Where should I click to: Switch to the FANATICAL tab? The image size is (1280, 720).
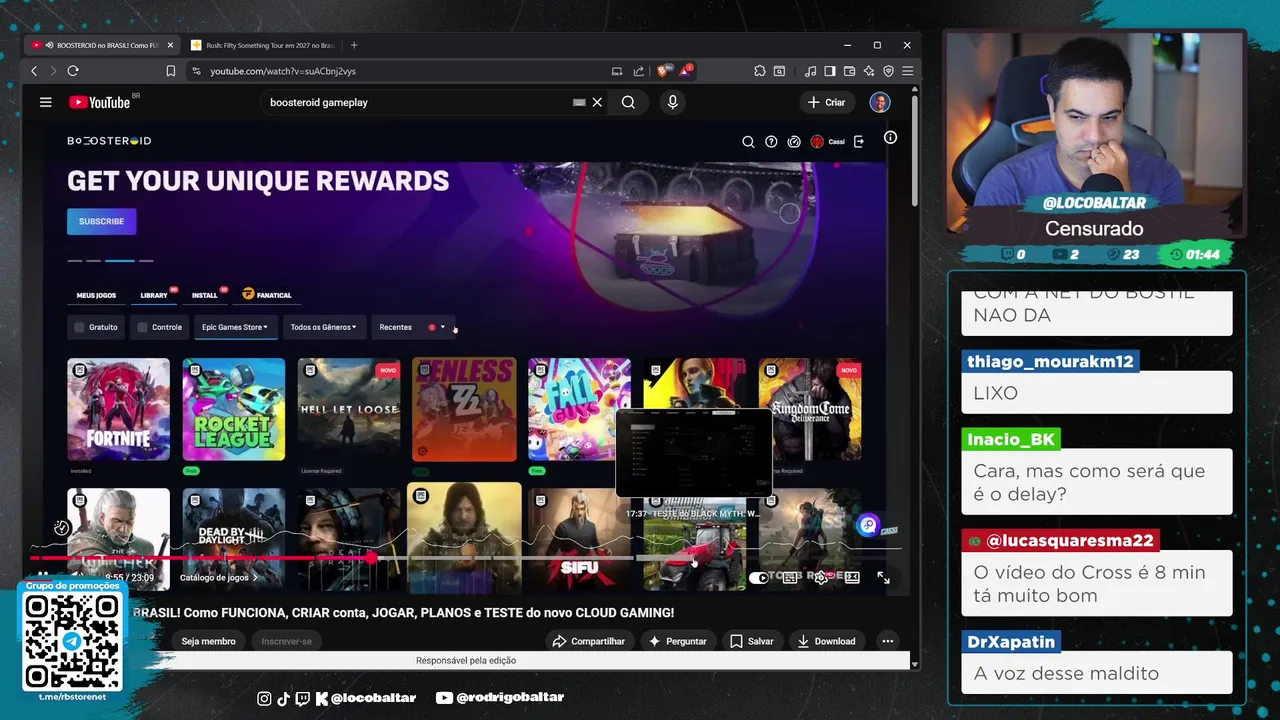pos(267,295)
